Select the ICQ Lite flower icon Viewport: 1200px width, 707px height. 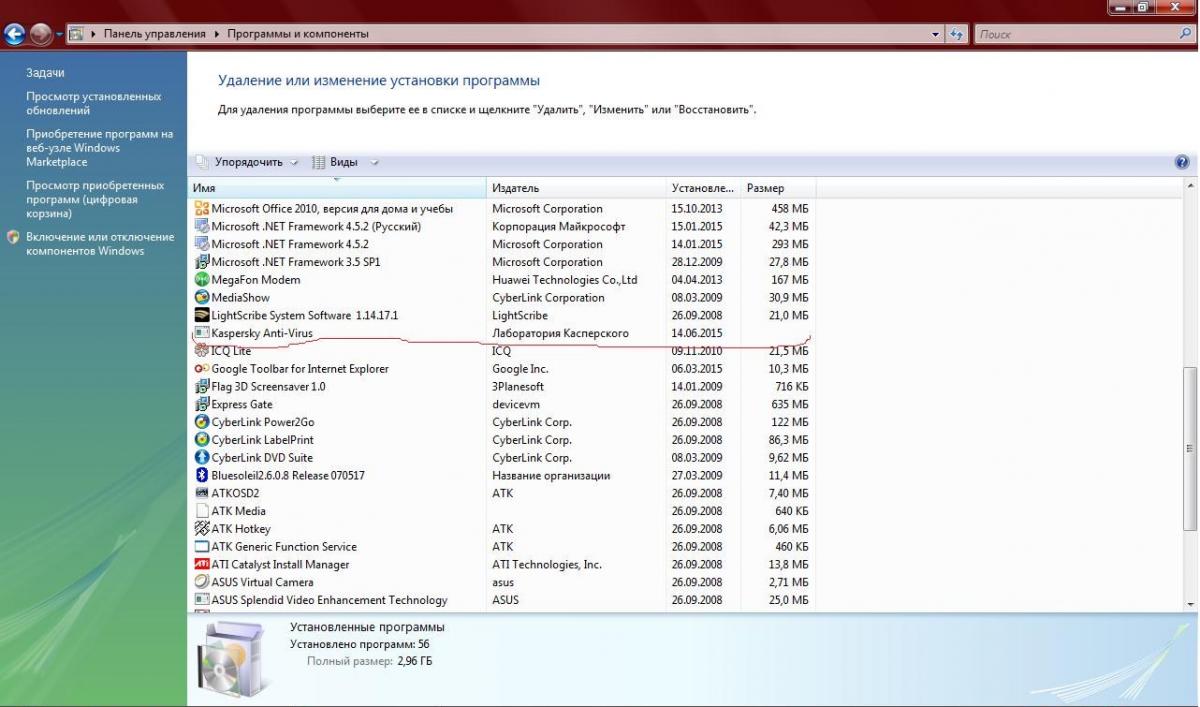click(202, 351)
